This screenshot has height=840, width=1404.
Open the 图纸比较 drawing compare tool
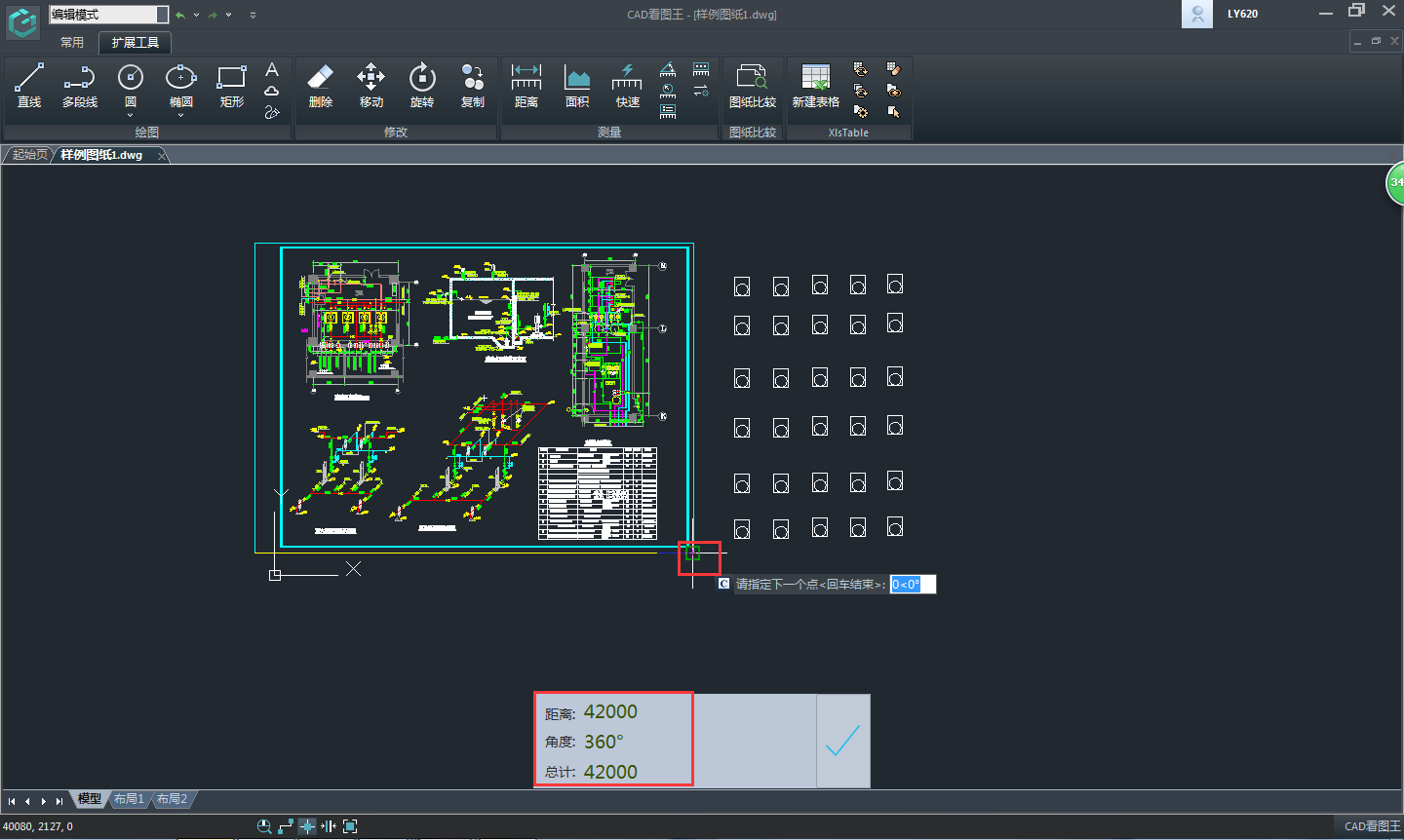[x=752, y=86]
